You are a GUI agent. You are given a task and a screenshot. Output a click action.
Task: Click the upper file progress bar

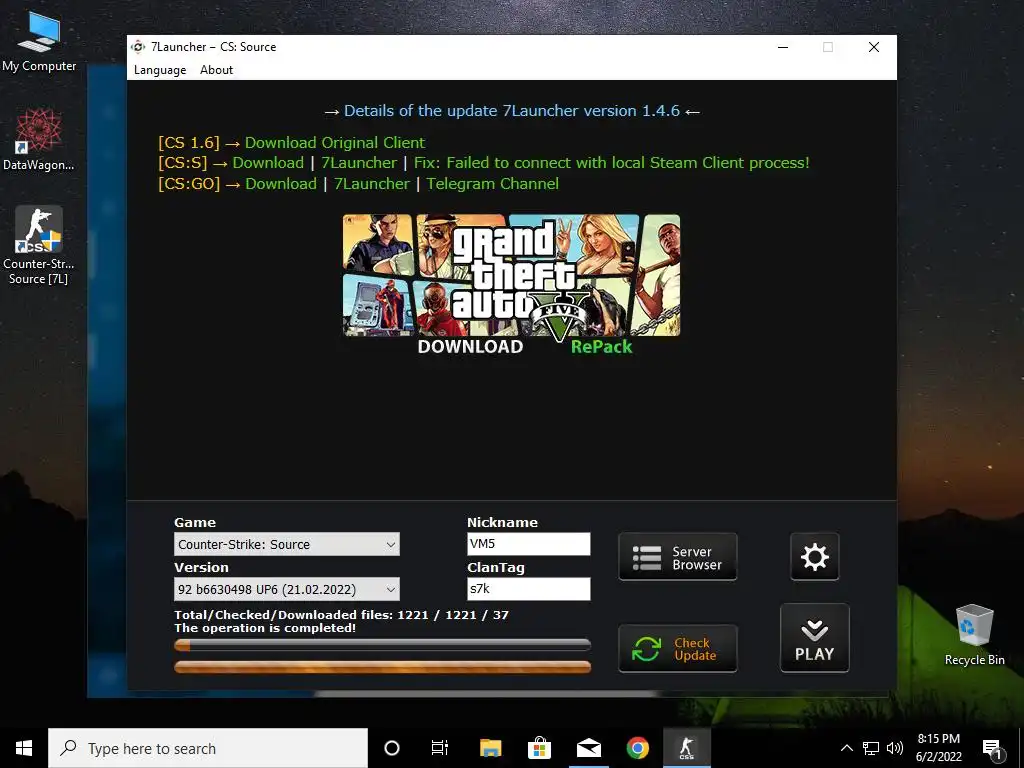point(383,645)
